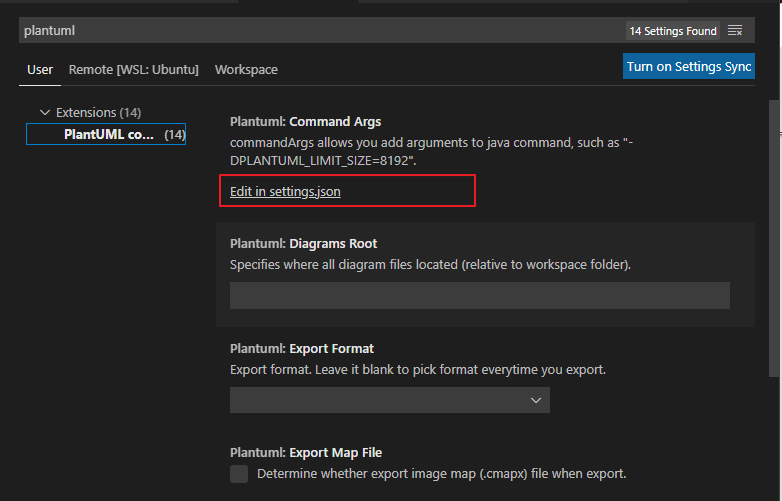Focus the Diagrams Root text field
Image resolution: width=782 pixels, height=501 pixels.
point(480,295)
